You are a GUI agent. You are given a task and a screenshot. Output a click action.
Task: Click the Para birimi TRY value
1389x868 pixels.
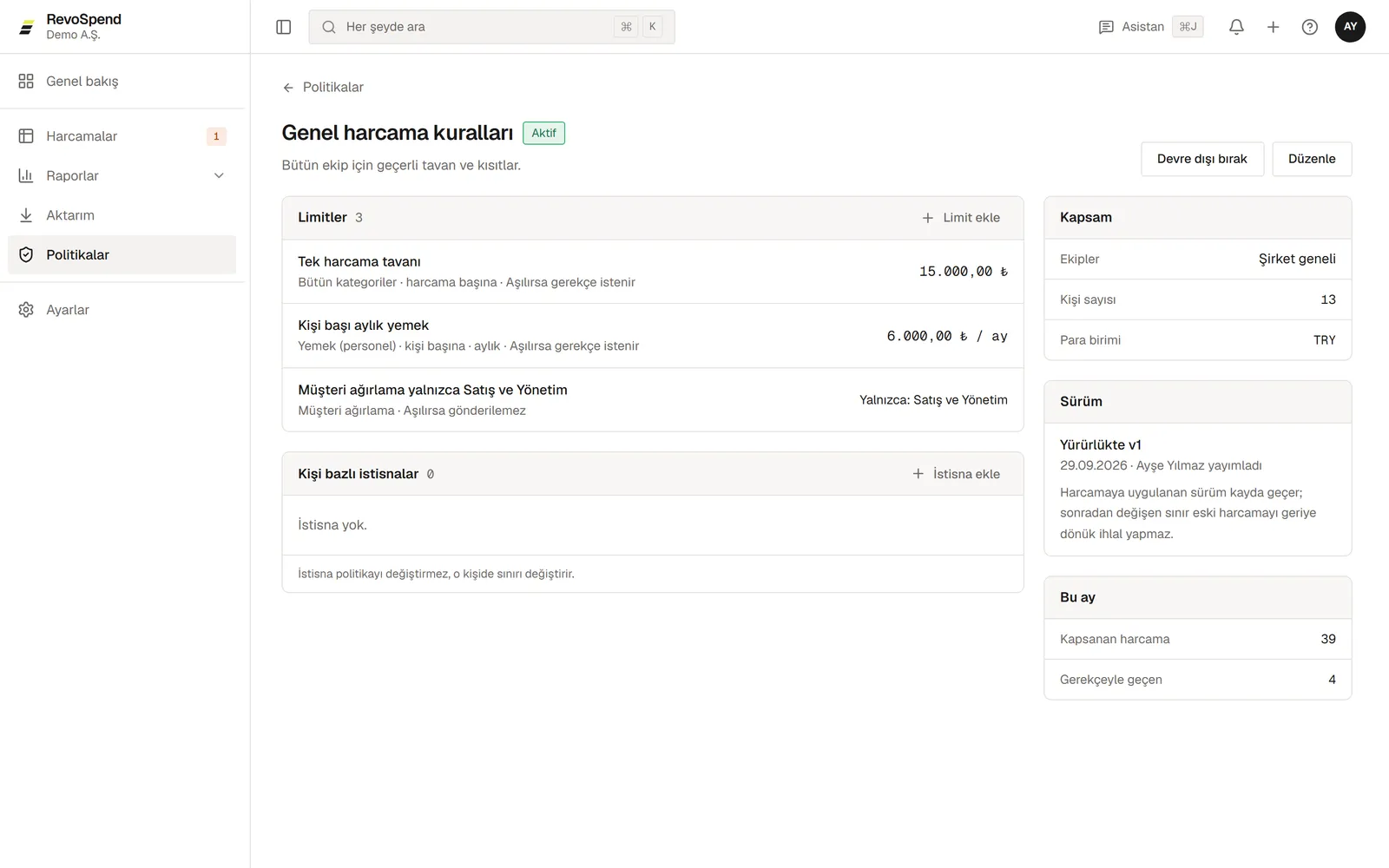click(x=1325, y=340)
